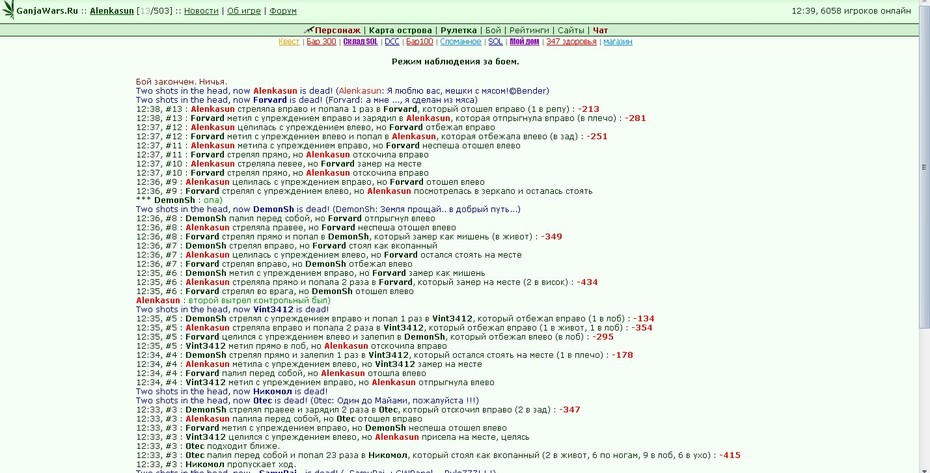Click the магазин quick link
The image size is (930, 473).
pyautogui.click(x=618, y=42)
